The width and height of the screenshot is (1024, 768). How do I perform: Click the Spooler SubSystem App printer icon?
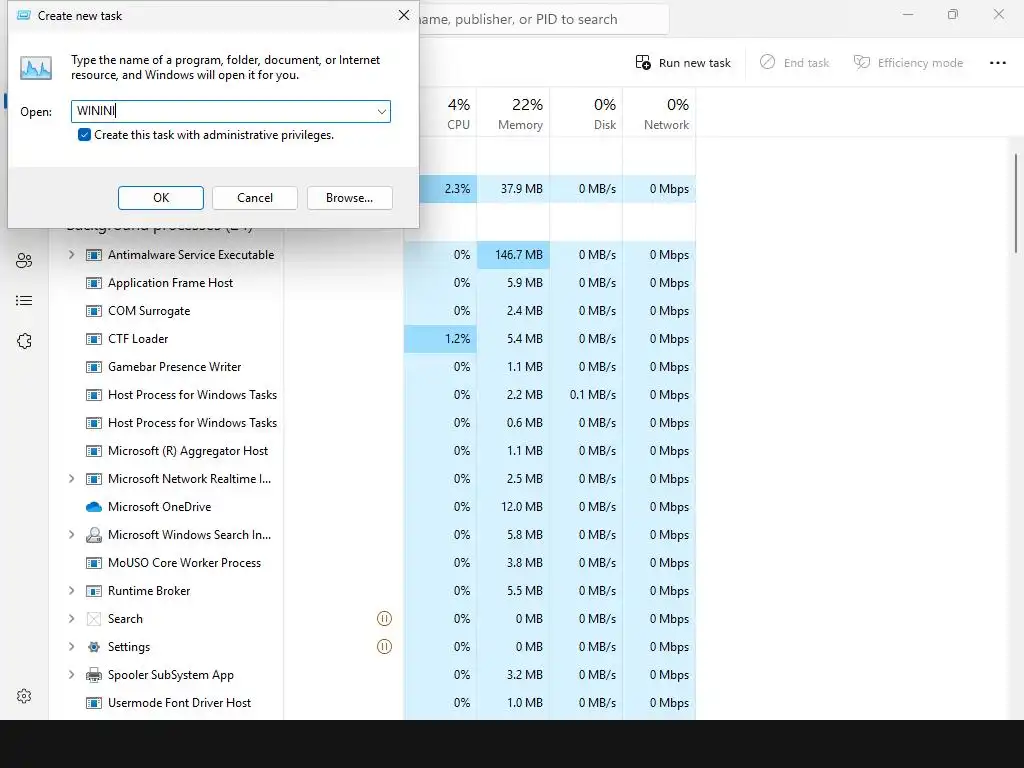click(94, 675)
